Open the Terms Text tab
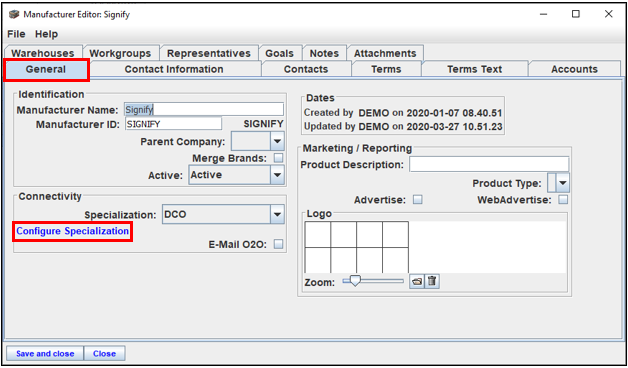Image resolution: width=628 pixels, height=368 pixels. pyautogui.click(x=475, y=69)
